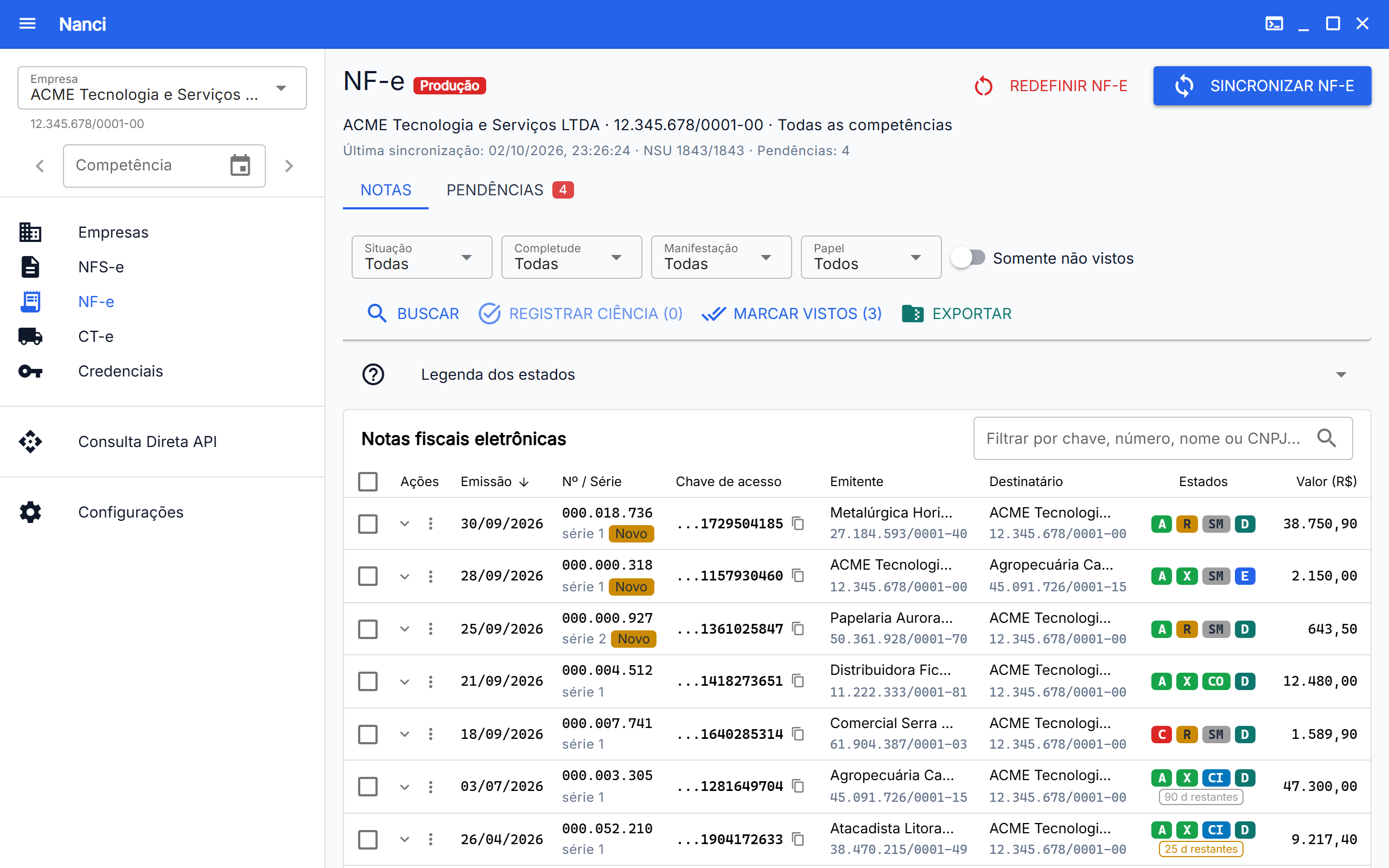Click Marcar vistos (3) button
Image resolution: width=1389 pixels, height=868 pixels.
[792, 314]
